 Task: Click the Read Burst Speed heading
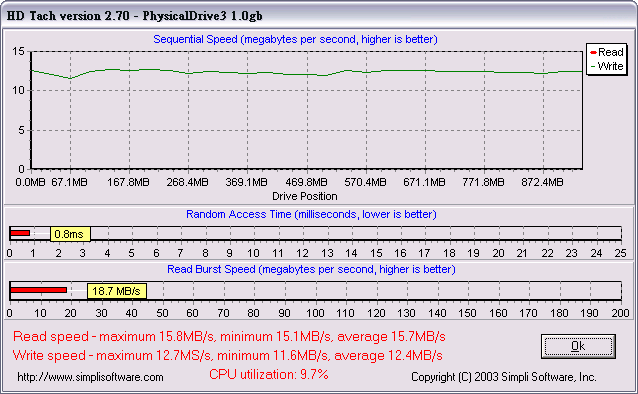click(x=311, y=269)
